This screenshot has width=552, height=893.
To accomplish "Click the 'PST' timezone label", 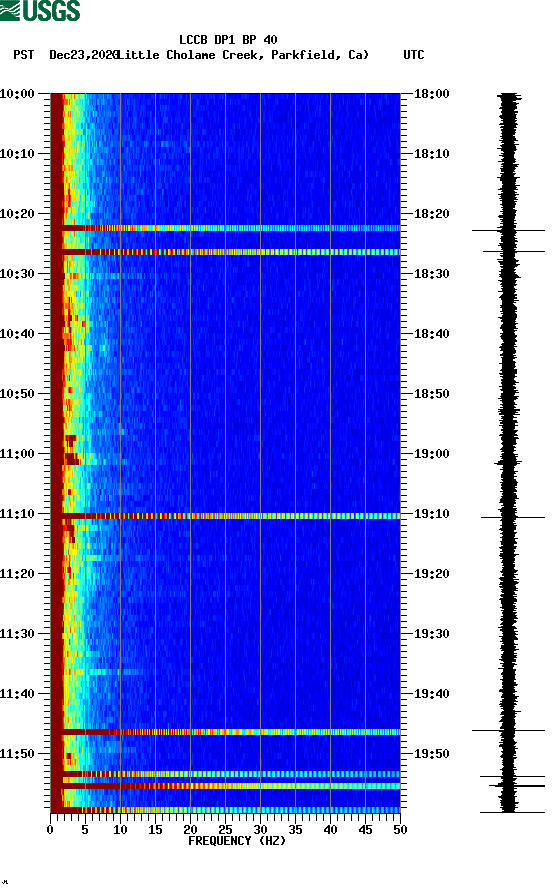I will (23, 55).
